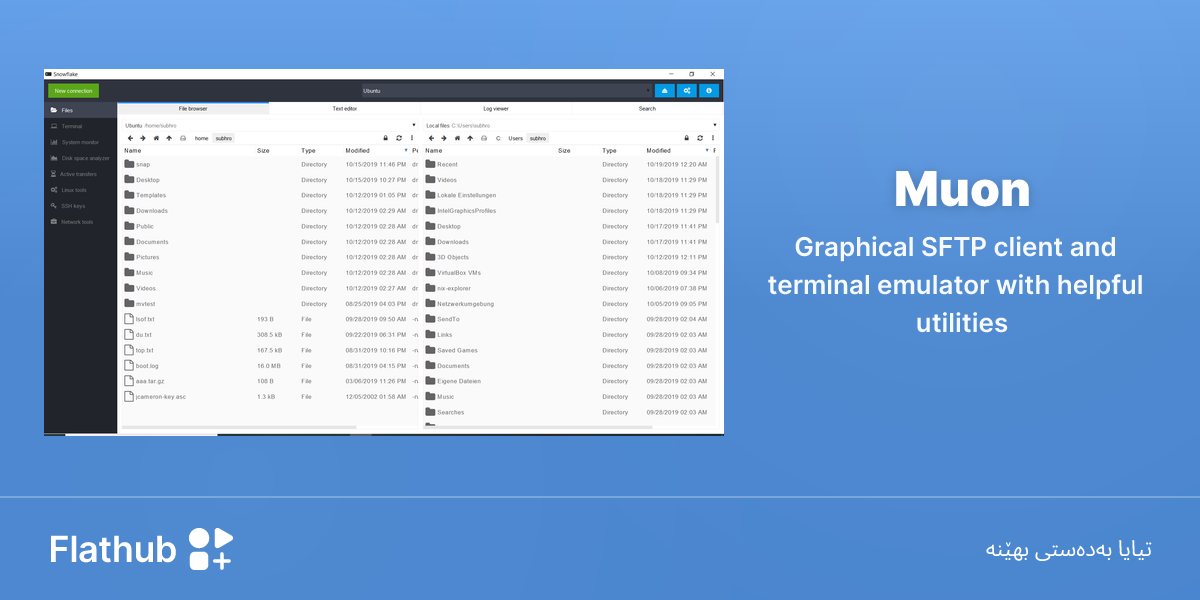Open Network tools in the sidebar

click(80, 222)
